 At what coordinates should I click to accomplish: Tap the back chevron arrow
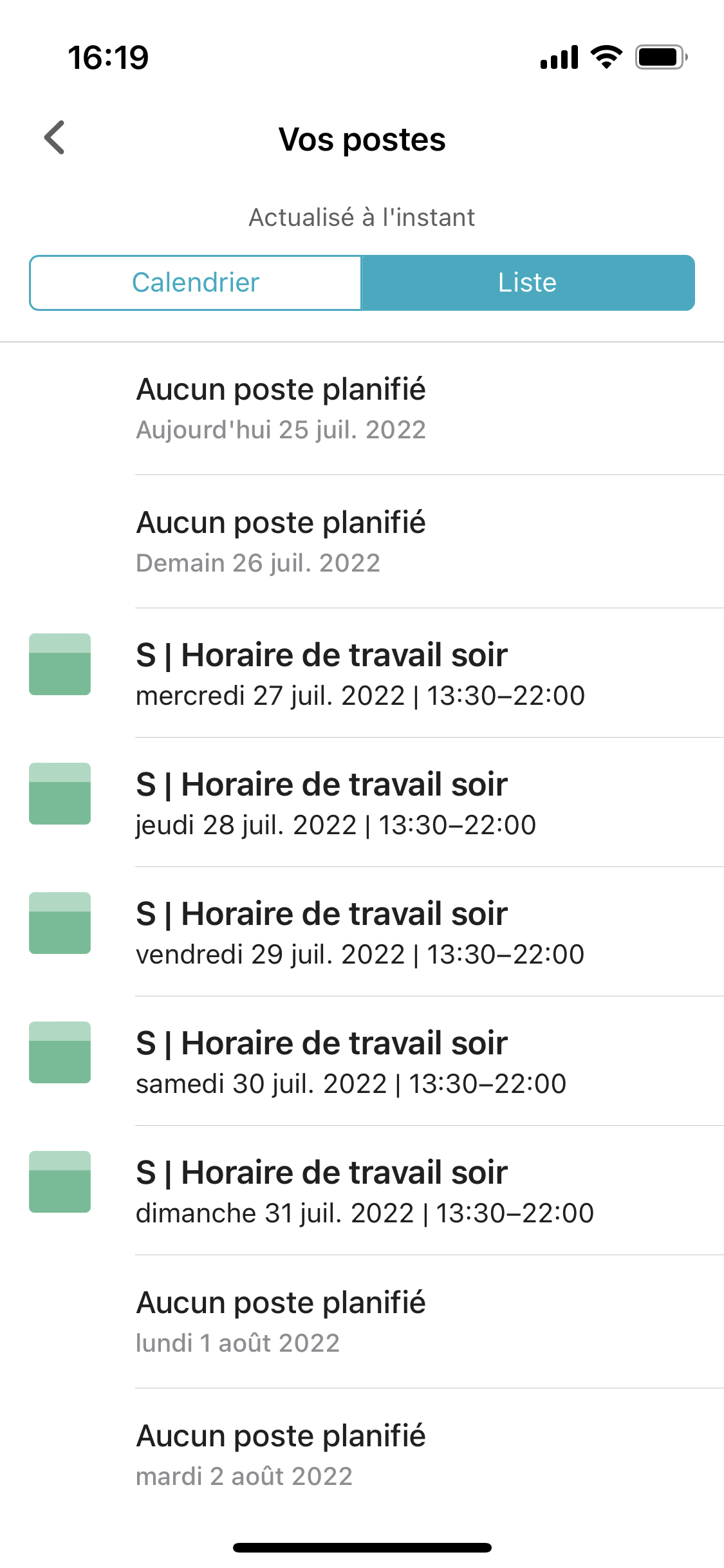[x=55, y=138]
